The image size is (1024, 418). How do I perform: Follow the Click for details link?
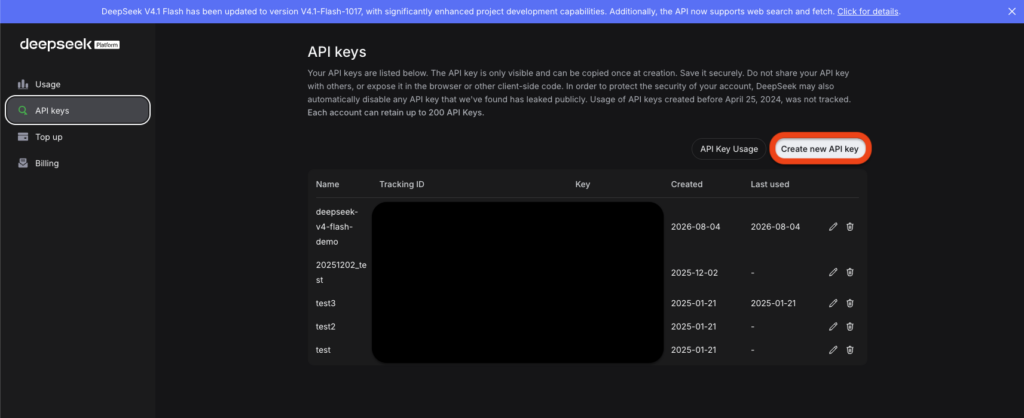[x=868, y=12]
